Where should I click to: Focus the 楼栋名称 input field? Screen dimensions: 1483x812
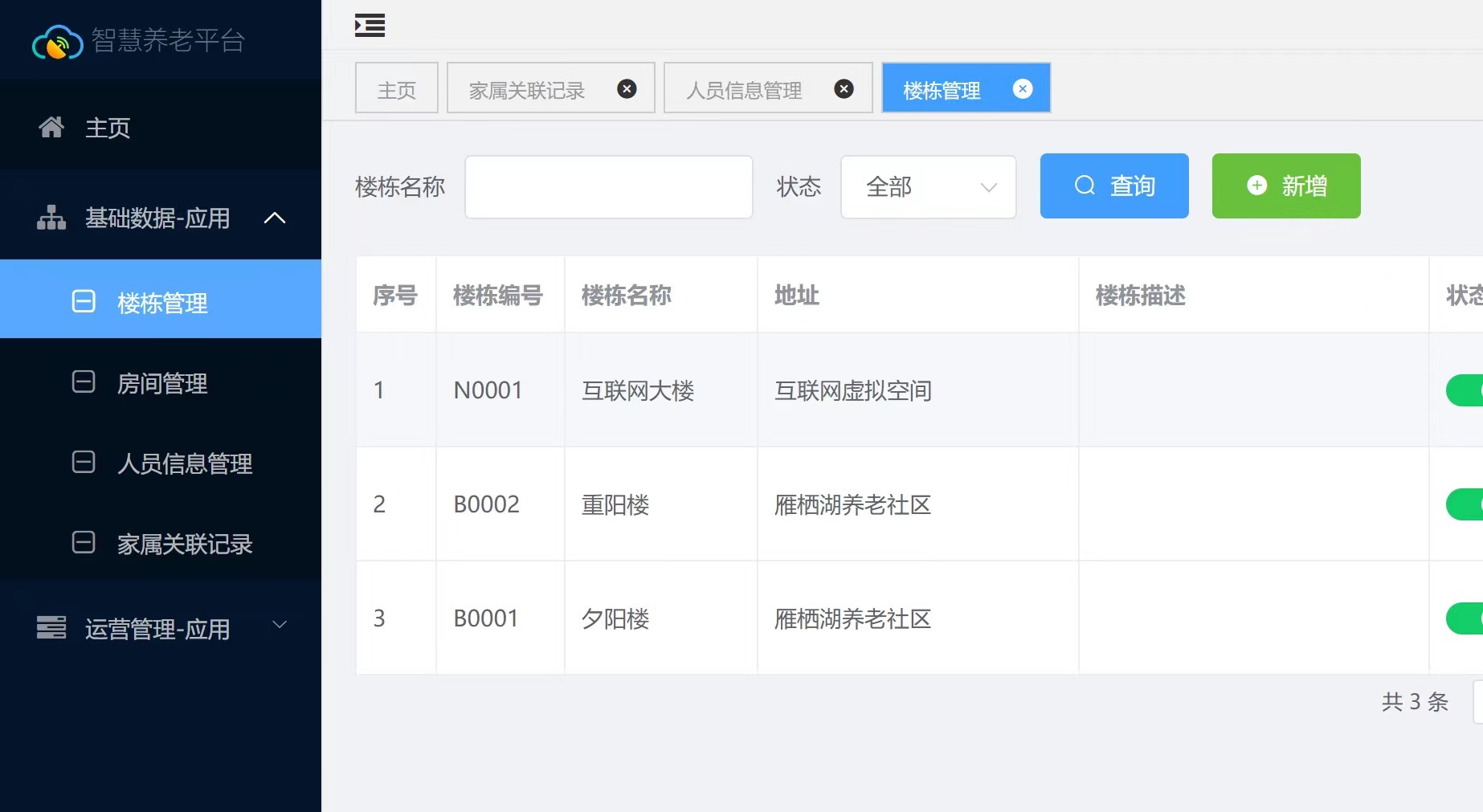[608, 187]
